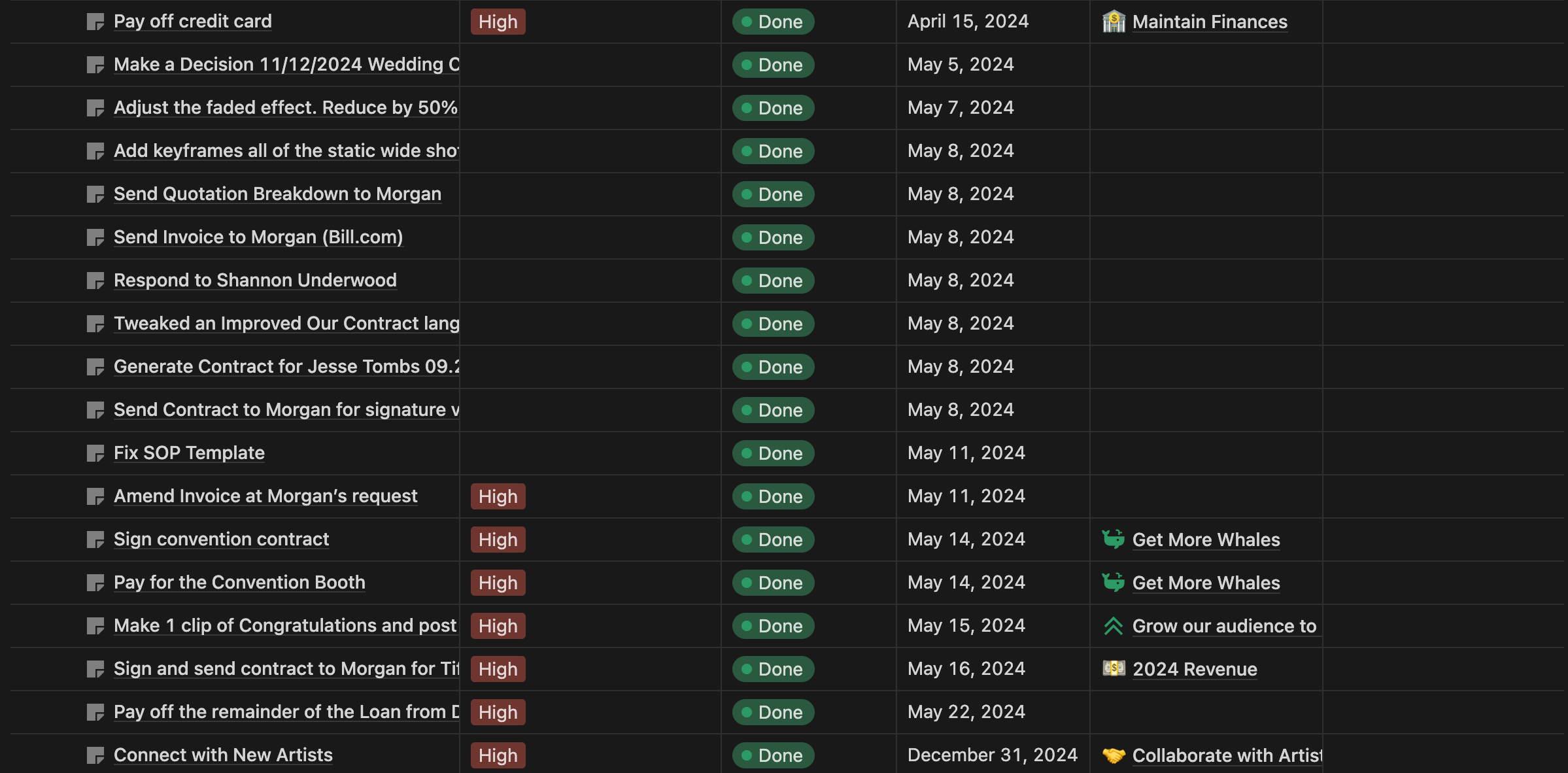Viewport: 1568px width, 773px height.
Task: Click High priority tag on Amend Invoice row
Action: pos(498,496)
